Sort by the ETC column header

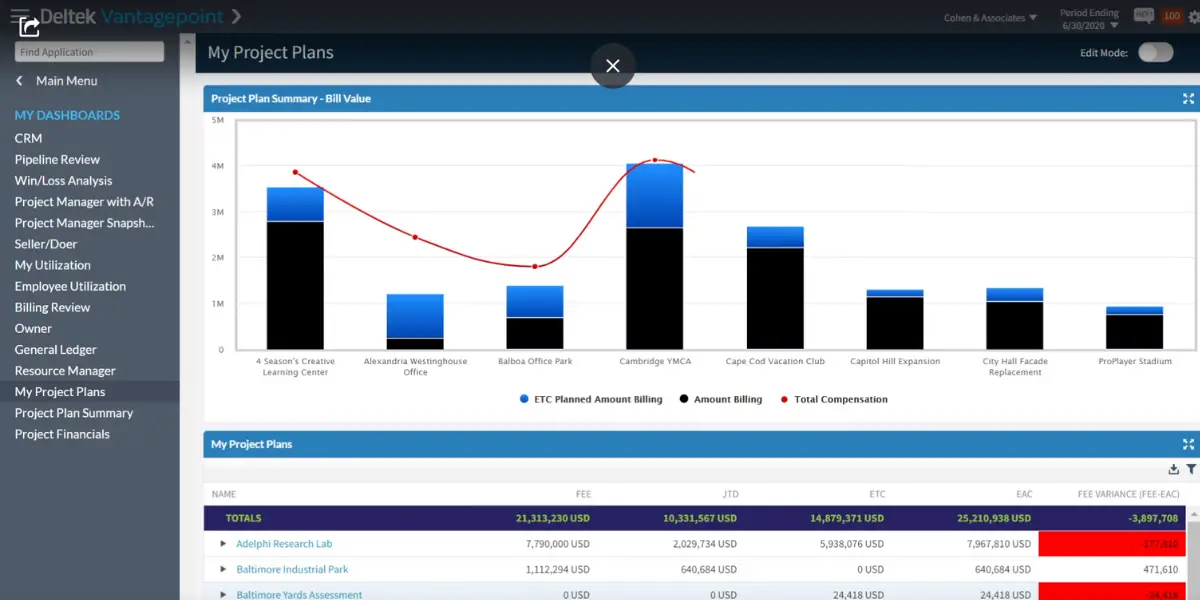[877, 494]
